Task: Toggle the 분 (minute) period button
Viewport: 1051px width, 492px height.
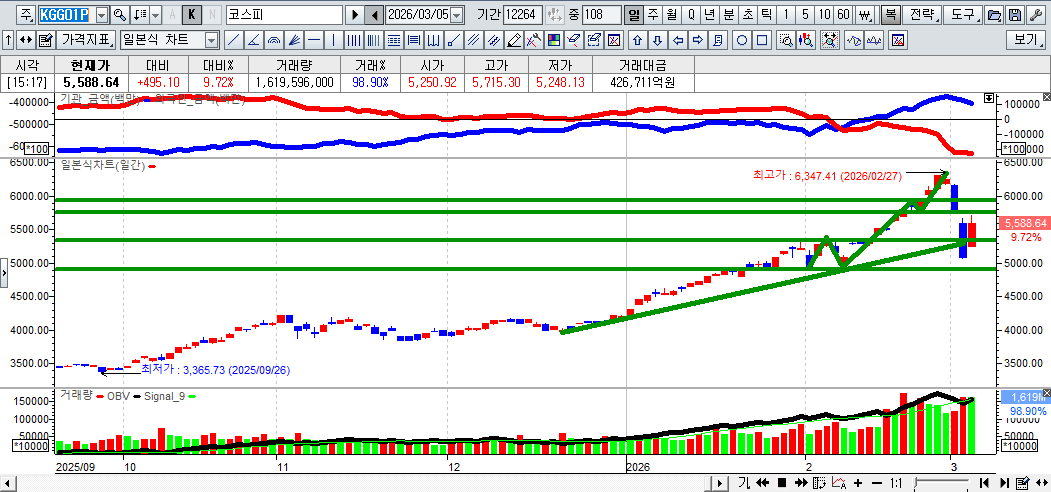Action: click(x=728, y=15)
